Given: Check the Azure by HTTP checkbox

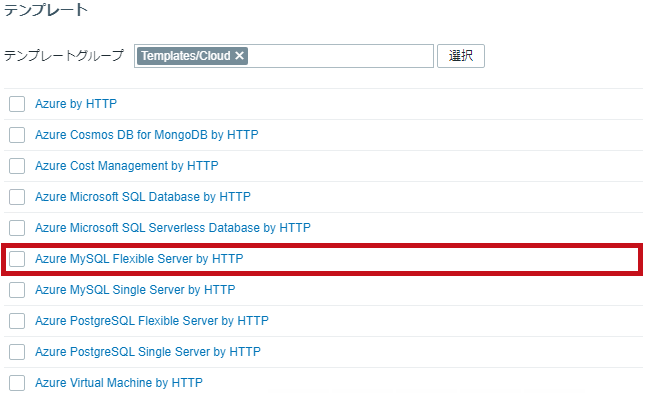Looking at the screenshot, I should tap(17, 104).
